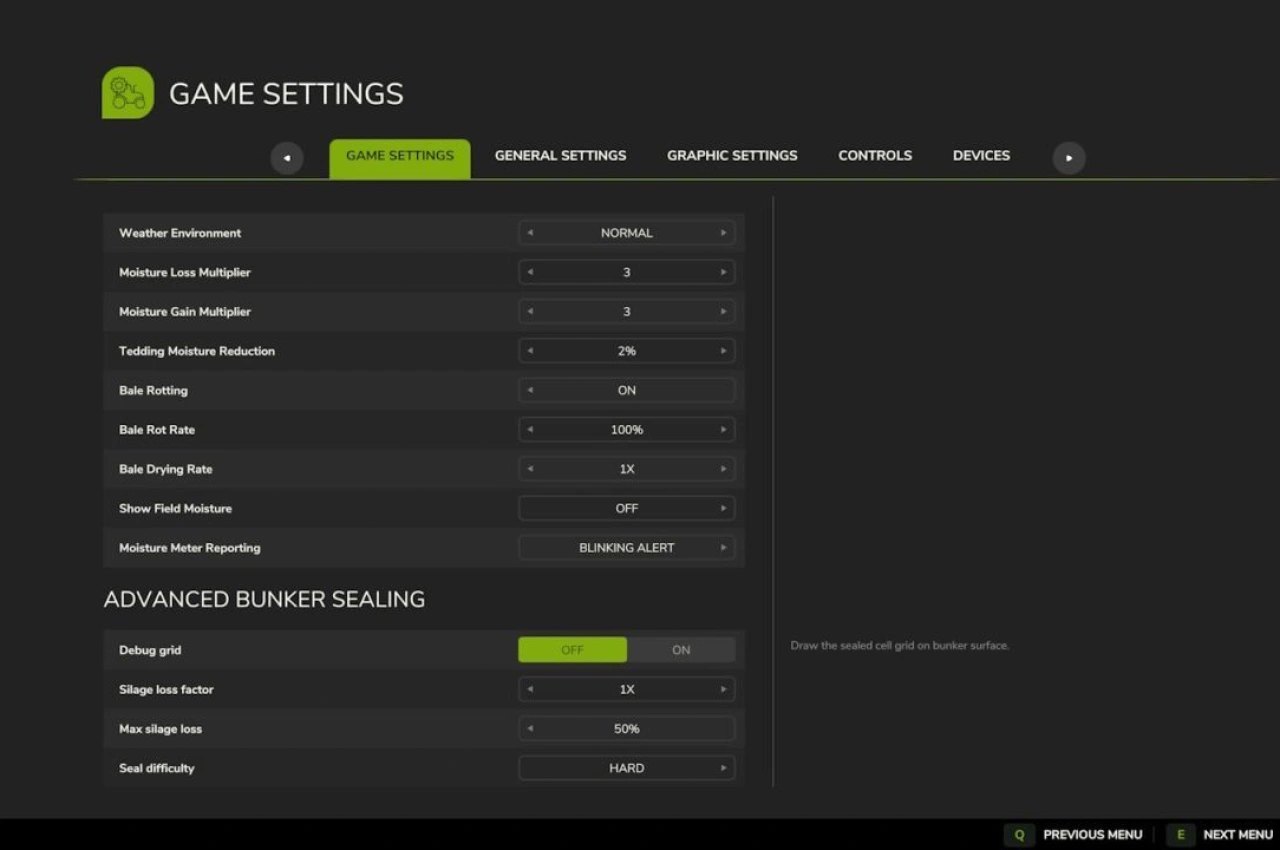Raise Silage loss factor with right arrow
Viewport: 1280px width, 850px height.
point(723,690)
